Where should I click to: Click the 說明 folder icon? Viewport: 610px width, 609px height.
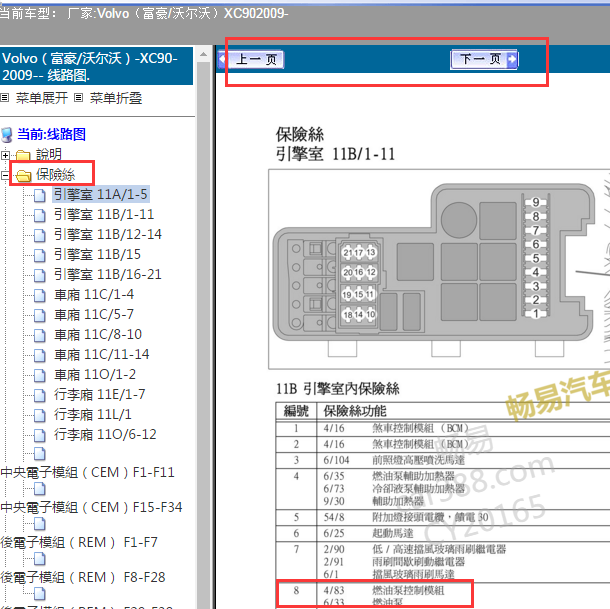click(x=23, y=155)
